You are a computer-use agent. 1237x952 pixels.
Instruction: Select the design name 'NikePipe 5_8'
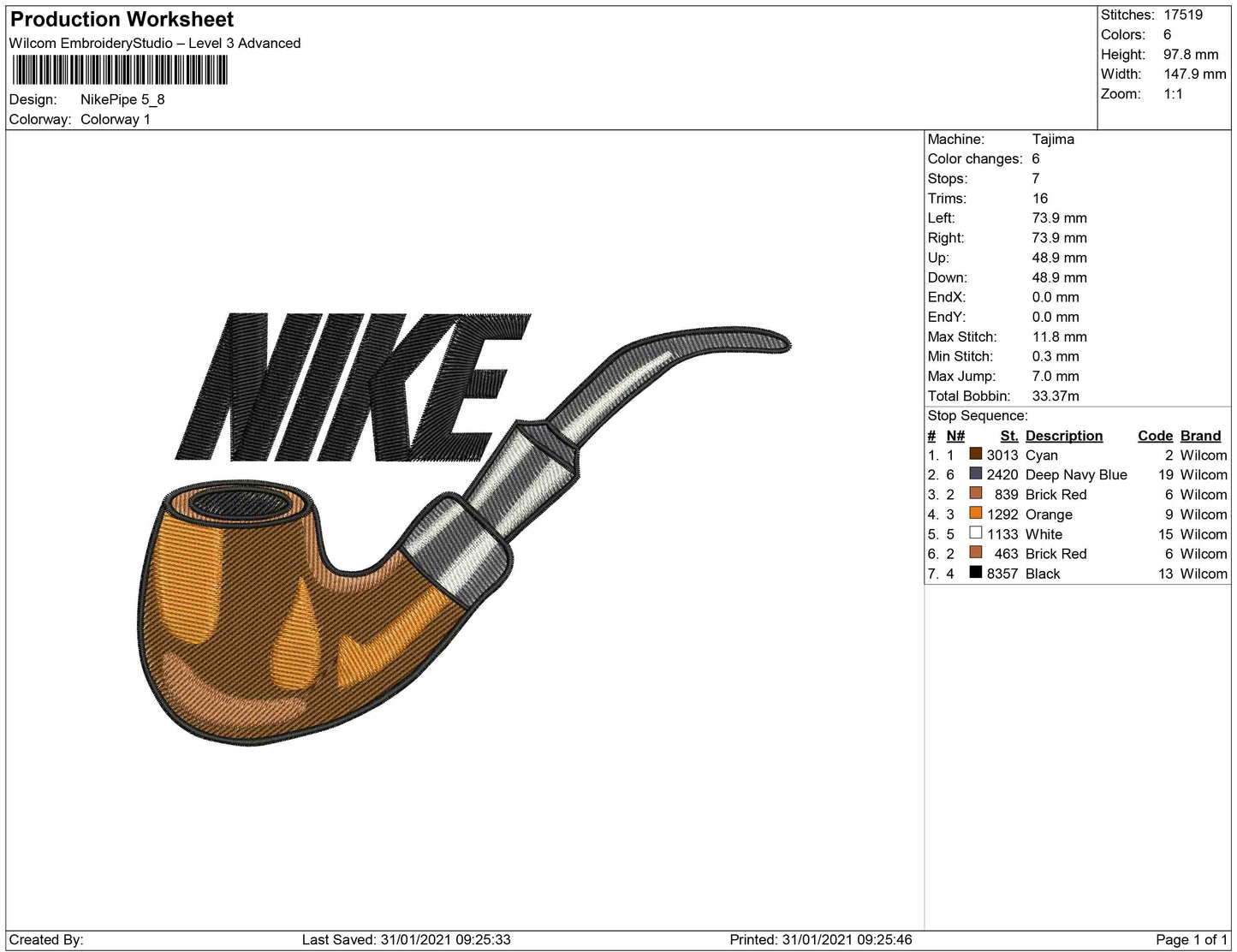coord(122,99)
